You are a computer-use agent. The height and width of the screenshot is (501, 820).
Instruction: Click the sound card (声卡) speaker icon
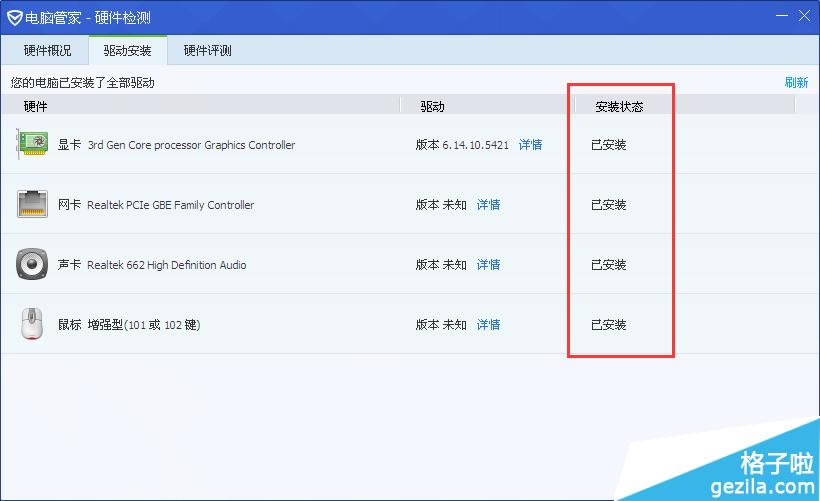tap(32, 265)
